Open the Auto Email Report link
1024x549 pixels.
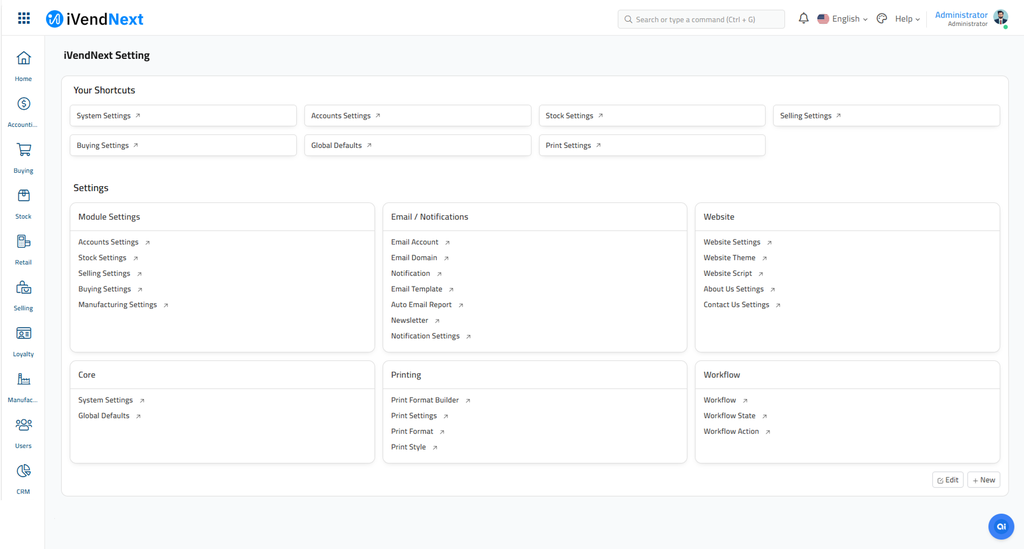(x=421, y=305)
